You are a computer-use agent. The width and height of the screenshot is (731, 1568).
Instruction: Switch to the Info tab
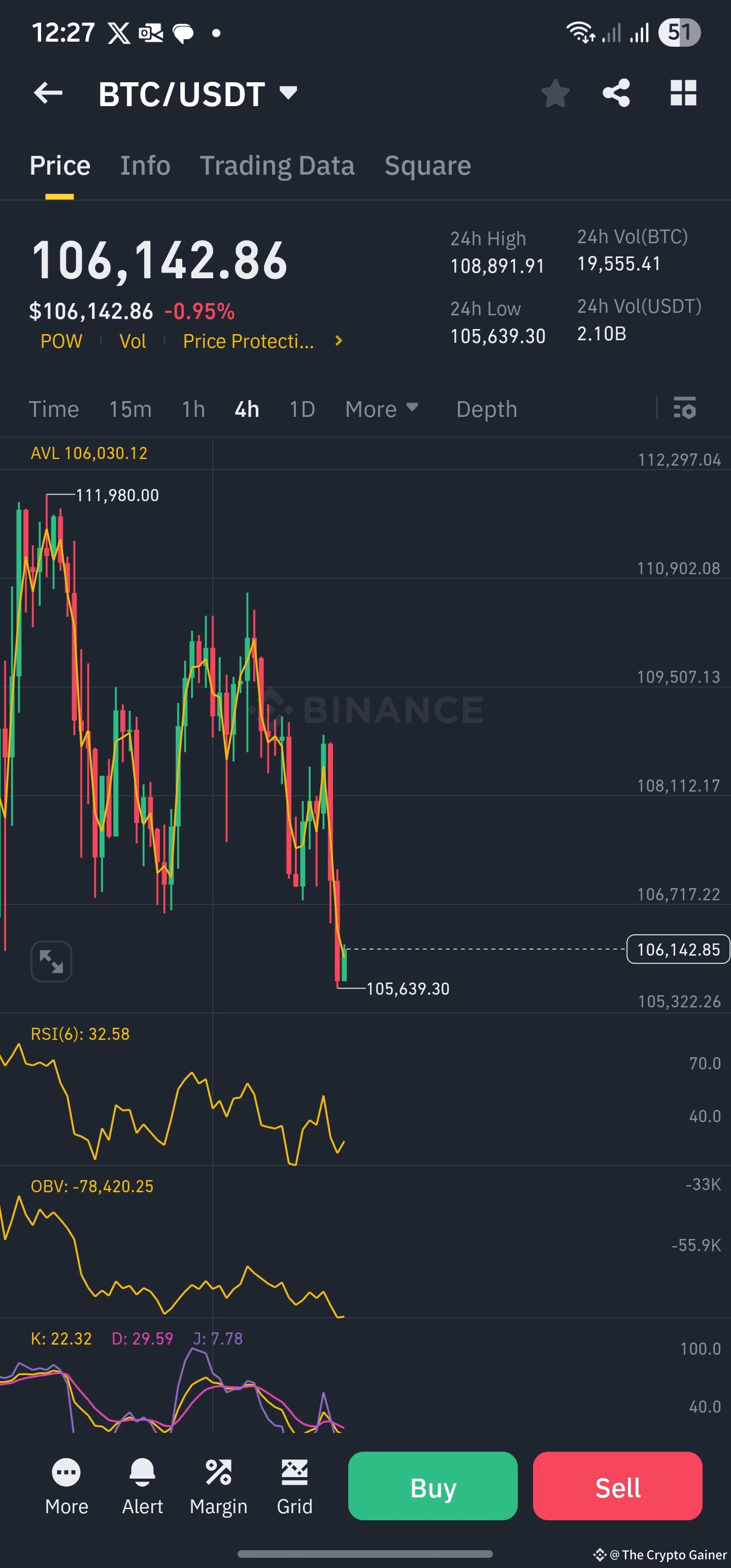coord(145,166)
